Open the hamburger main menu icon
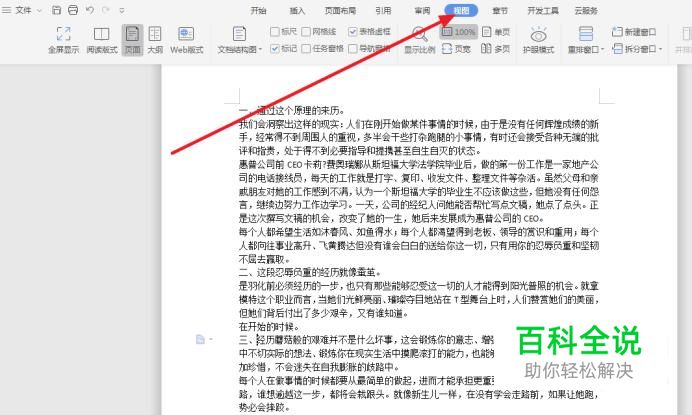This screenshot has width=692, height=415. (6, 10)
